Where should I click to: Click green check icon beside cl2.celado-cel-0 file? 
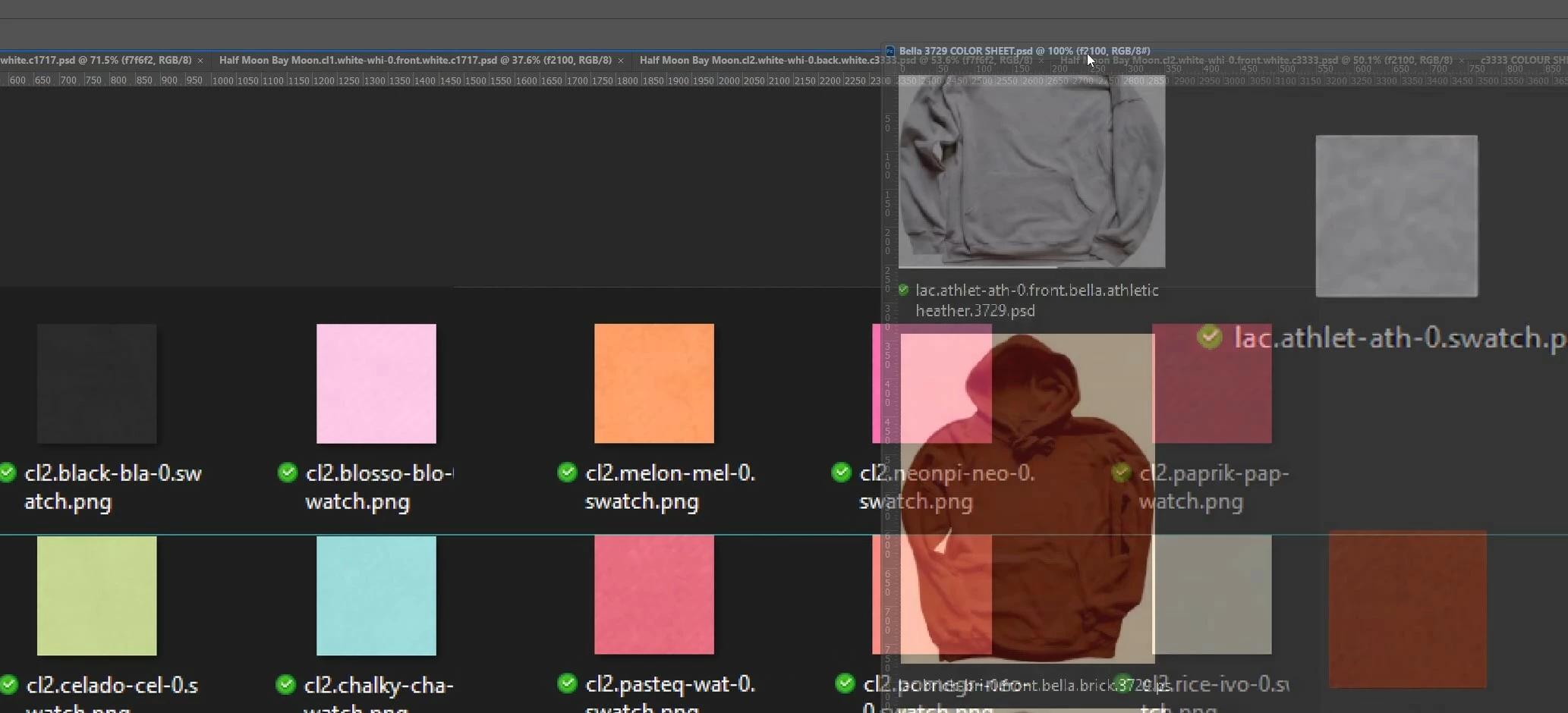pyautogui.click(x=8, y=684)
